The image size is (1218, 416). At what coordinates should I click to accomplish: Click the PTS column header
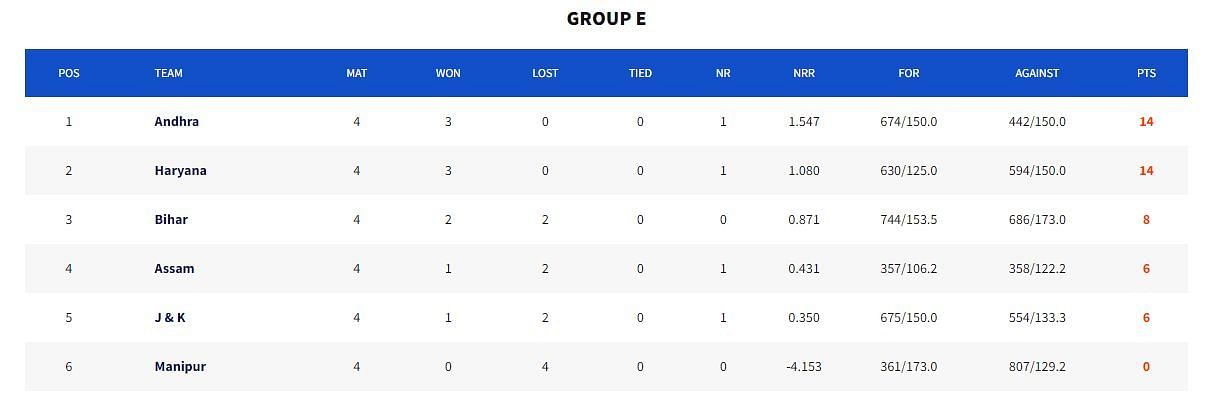point(1146,73)
